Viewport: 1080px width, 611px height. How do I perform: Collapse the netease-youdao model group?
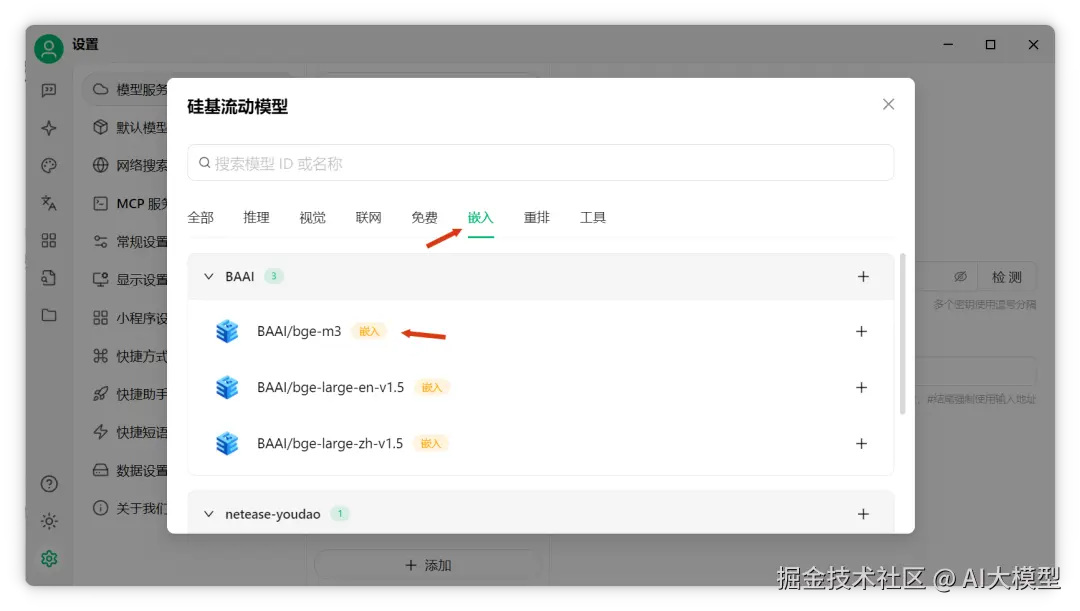(x=209, y=514)
